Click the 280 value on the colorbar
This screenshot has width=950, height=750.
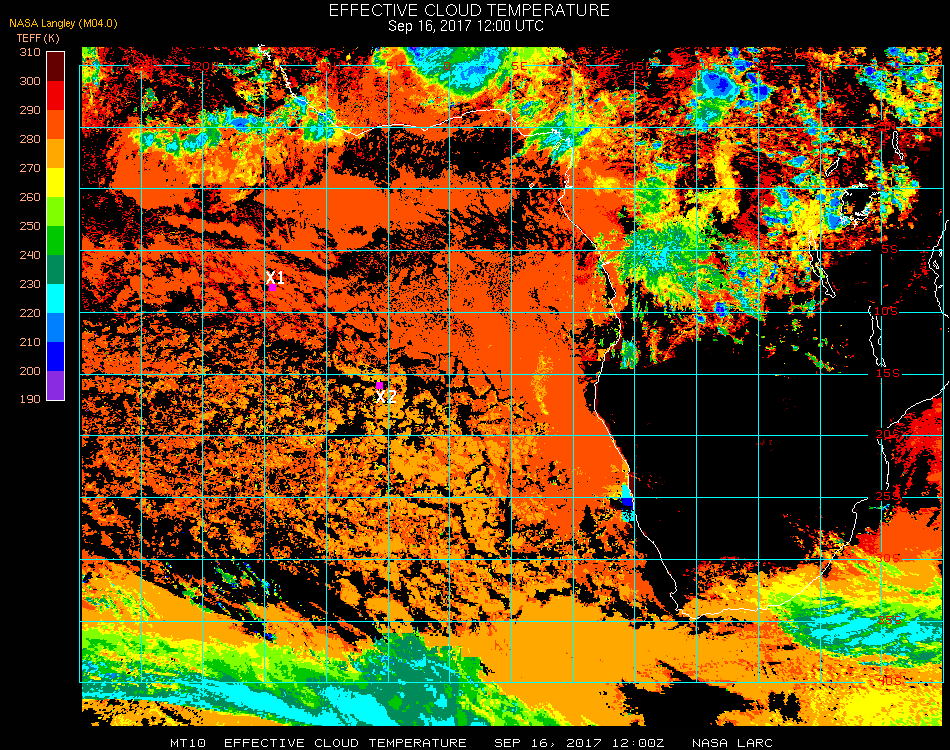coord(30,139)
